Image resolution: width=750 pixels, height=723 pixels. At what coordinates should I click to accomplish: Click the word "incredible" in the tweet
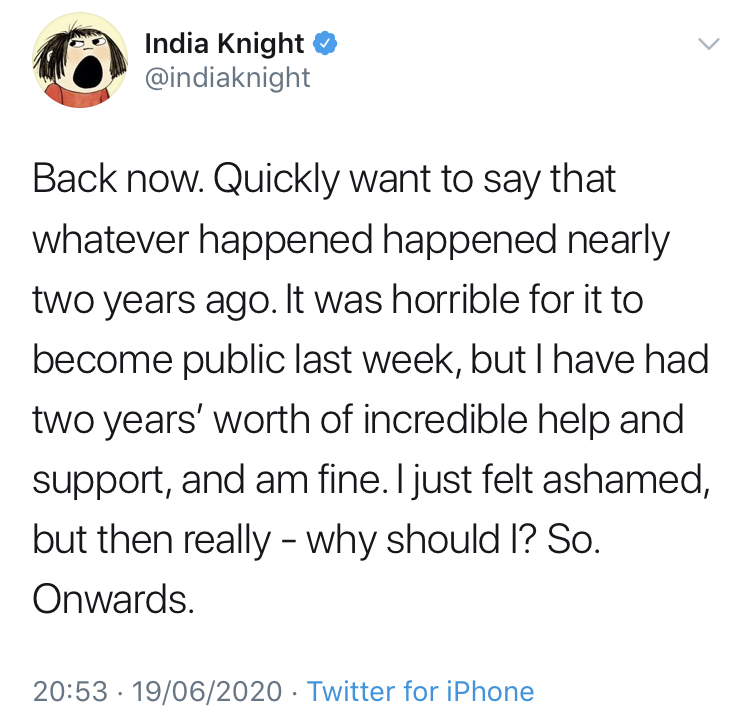click(445, 419)
